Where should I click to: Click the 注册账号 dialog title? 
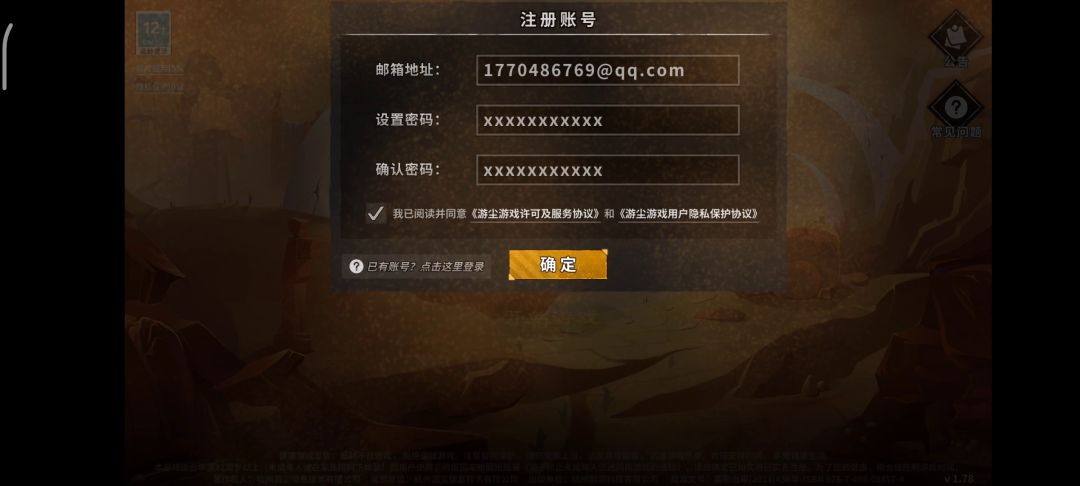click(x=558, y=20)
